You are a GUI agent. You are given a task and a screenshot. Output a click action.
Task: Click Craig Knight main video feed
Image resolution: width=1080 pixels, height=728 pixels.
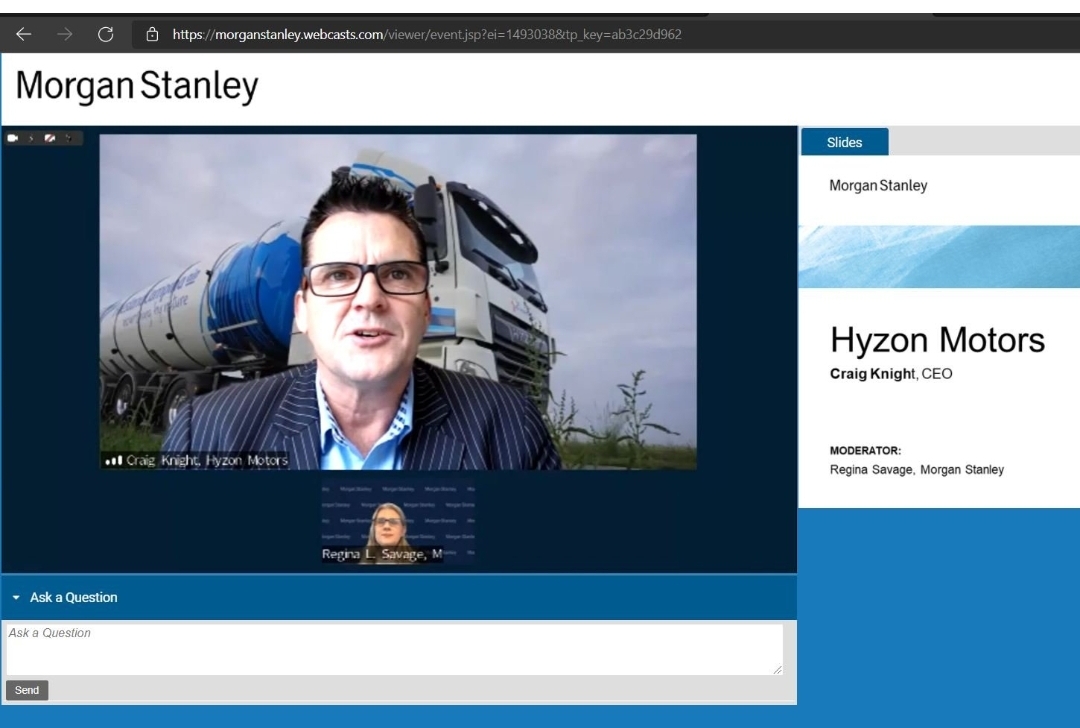(x=398, y=302)
